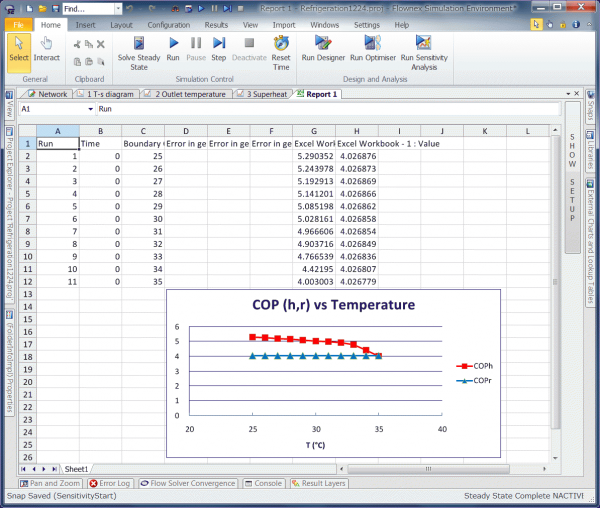Choose the Select cursor tool
Viewport: 600px width, 508px height.
(x=19, y=48)
